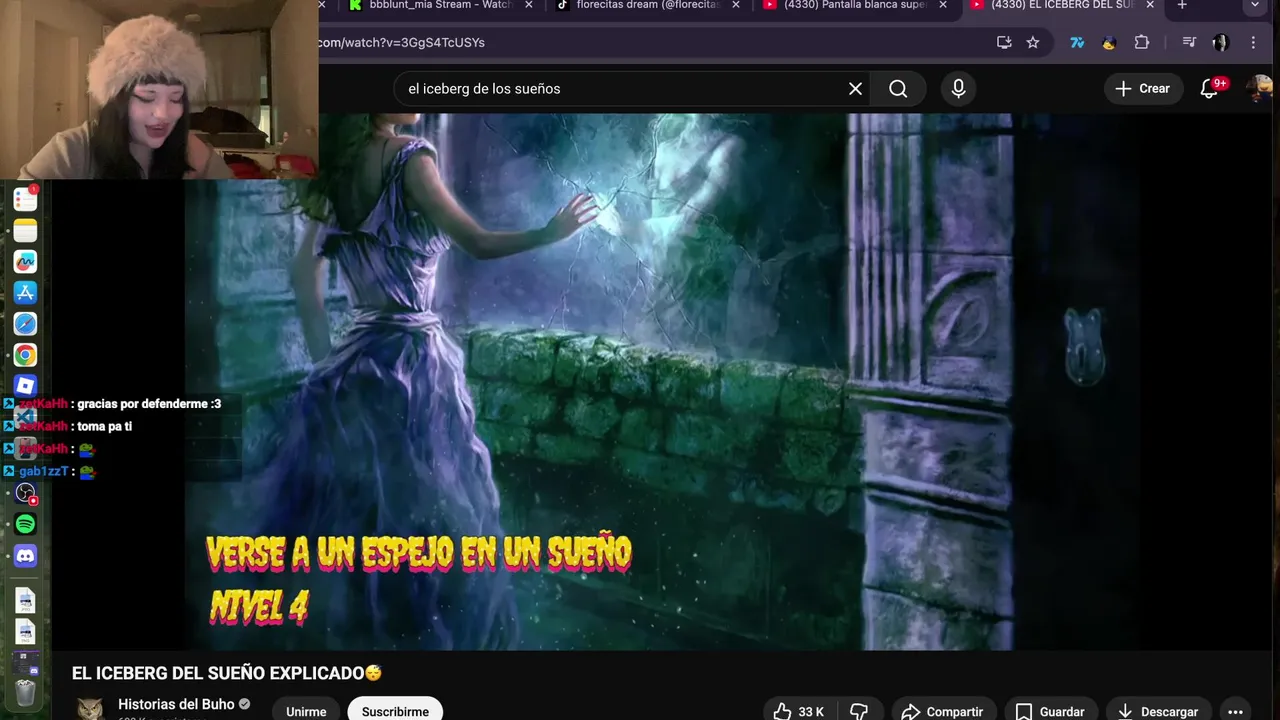This screenshot has height=720, width=1280.
Task: Open Trash in the Dock
Action: pos(25,691)
